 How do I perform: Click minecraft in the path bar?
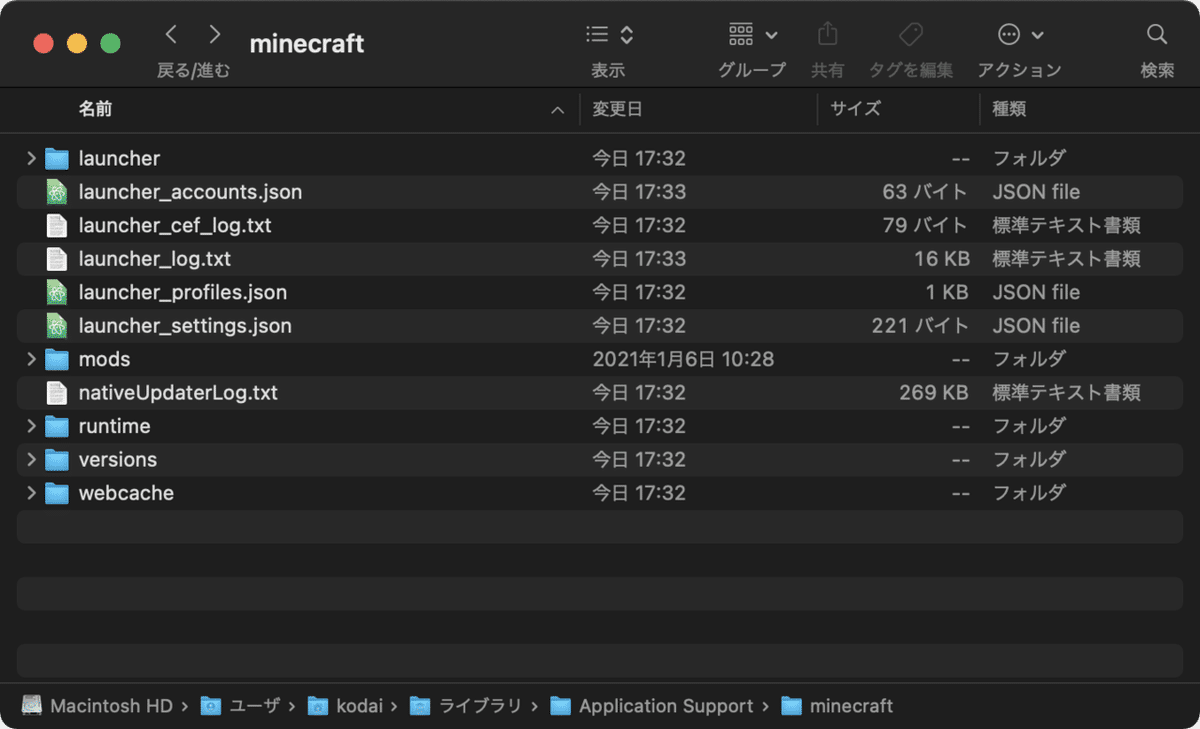point(837,706)
